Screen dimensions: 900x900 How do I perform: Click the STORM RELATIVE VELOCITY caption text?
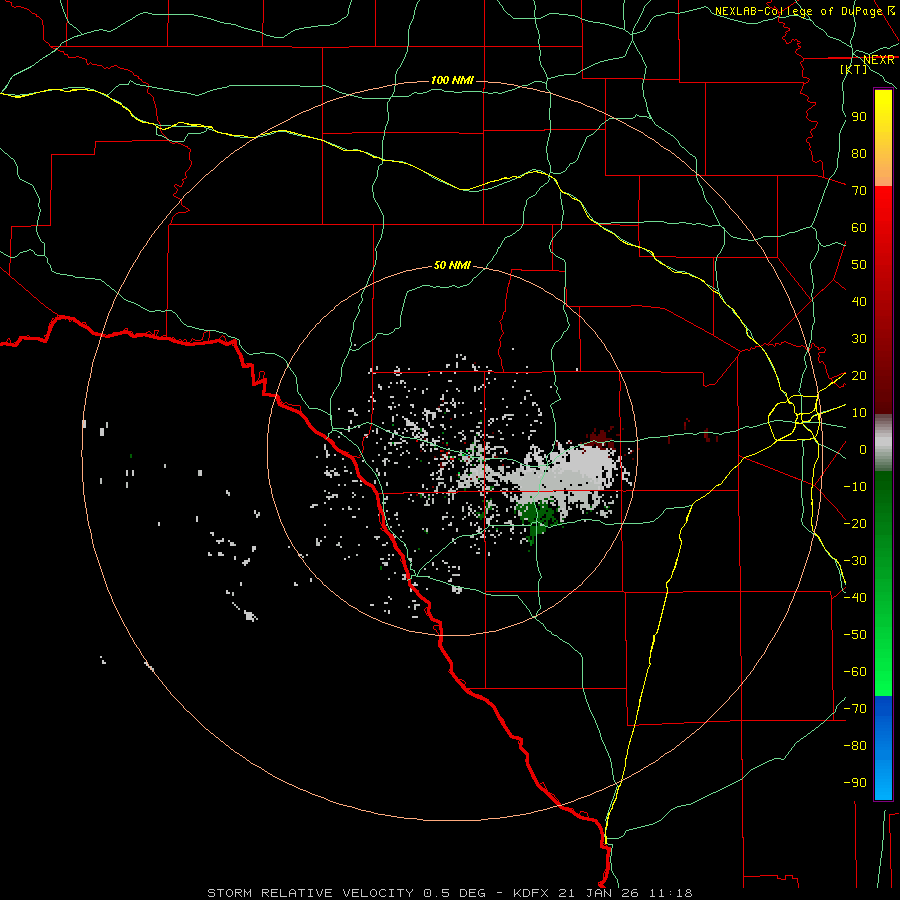(x=310, y=893)
